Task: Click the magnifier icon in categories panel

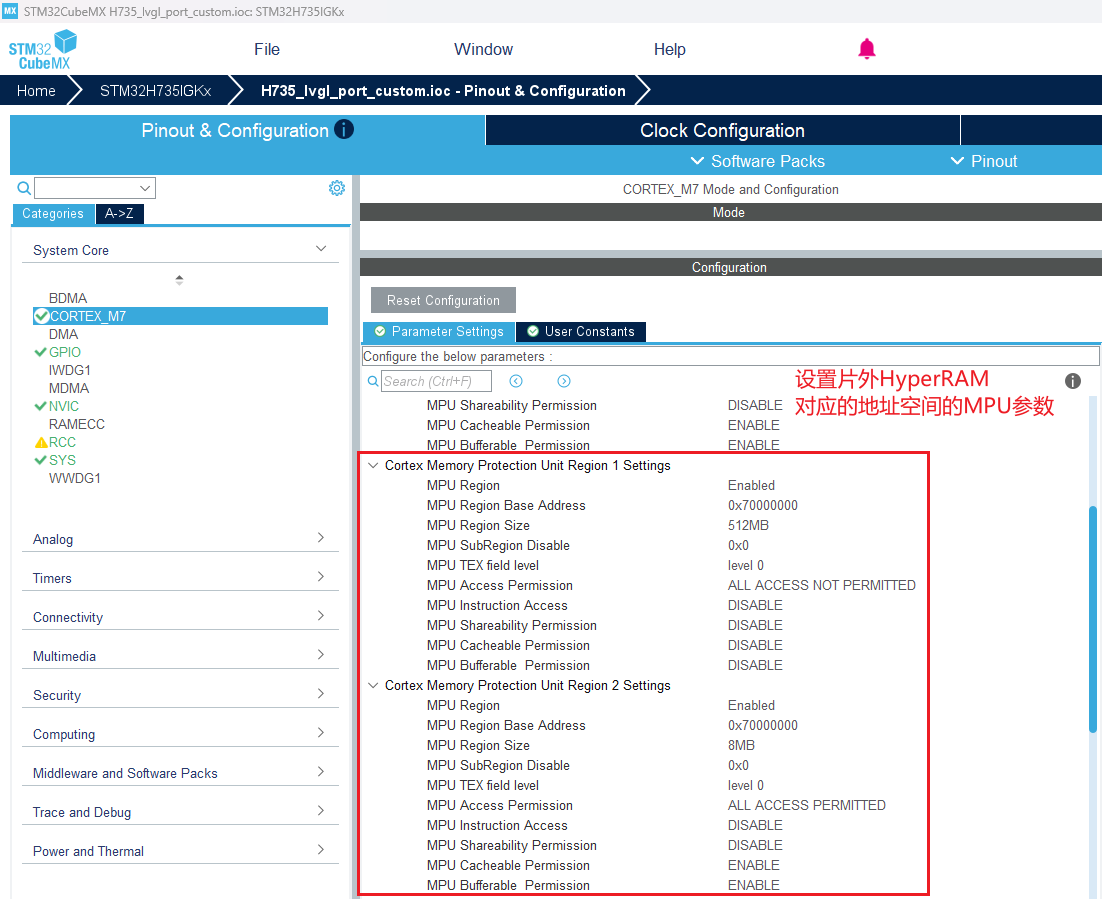Action: click(24, 188)
